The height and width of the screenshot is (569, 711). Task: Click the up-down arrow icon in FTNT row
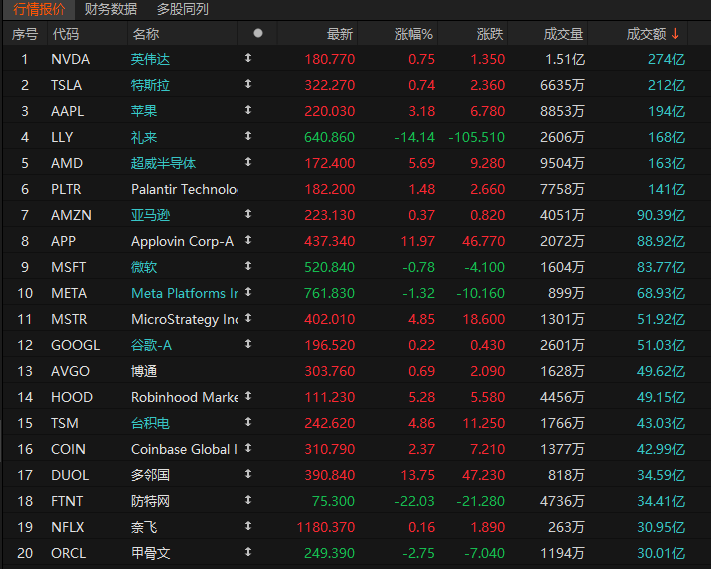(248, 500)
